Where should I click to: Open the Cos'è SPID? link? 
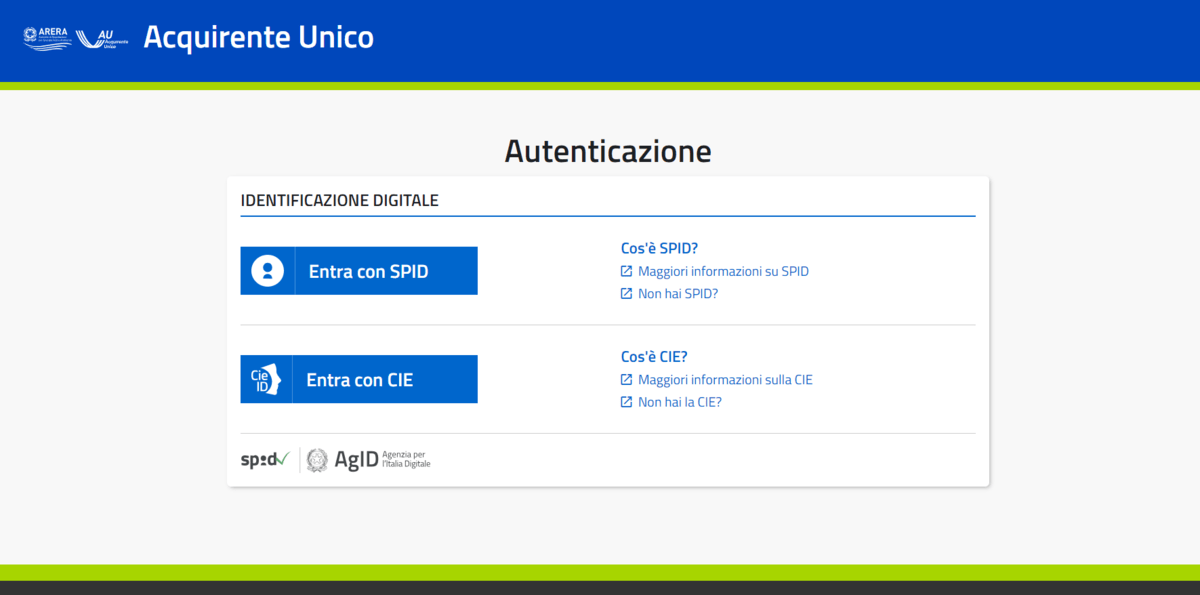(x=659, y=247)
